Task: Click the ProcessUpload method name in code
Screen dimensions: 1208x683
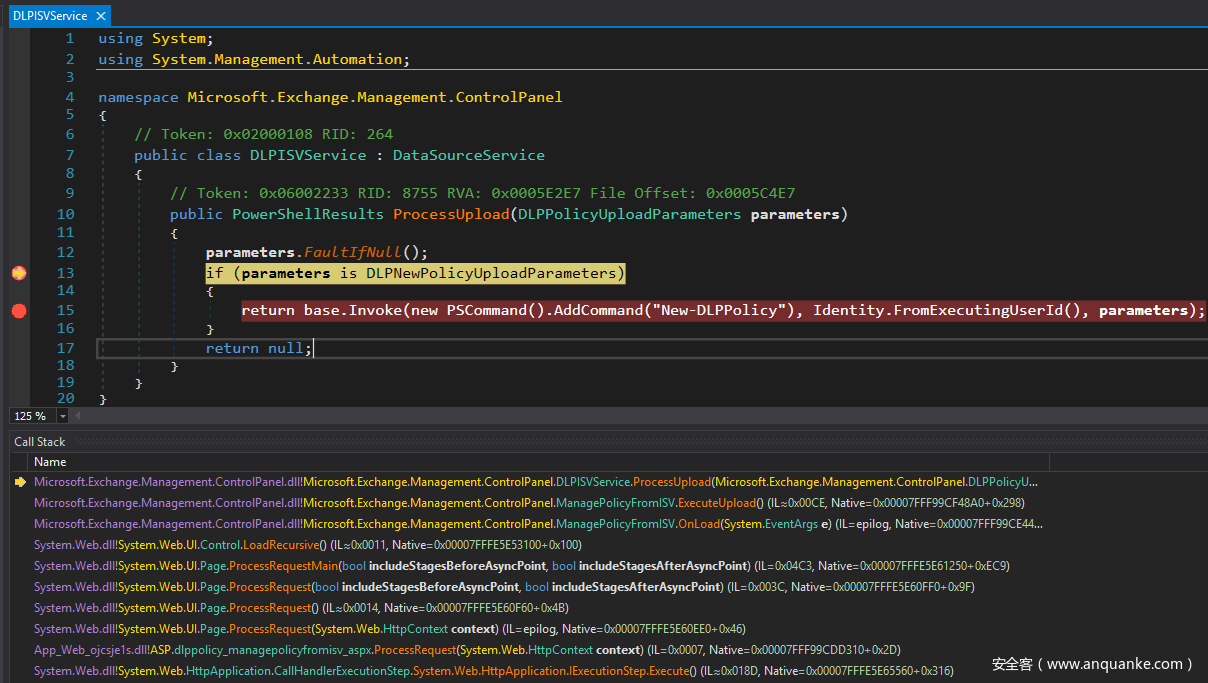Action: pos(449,214)
